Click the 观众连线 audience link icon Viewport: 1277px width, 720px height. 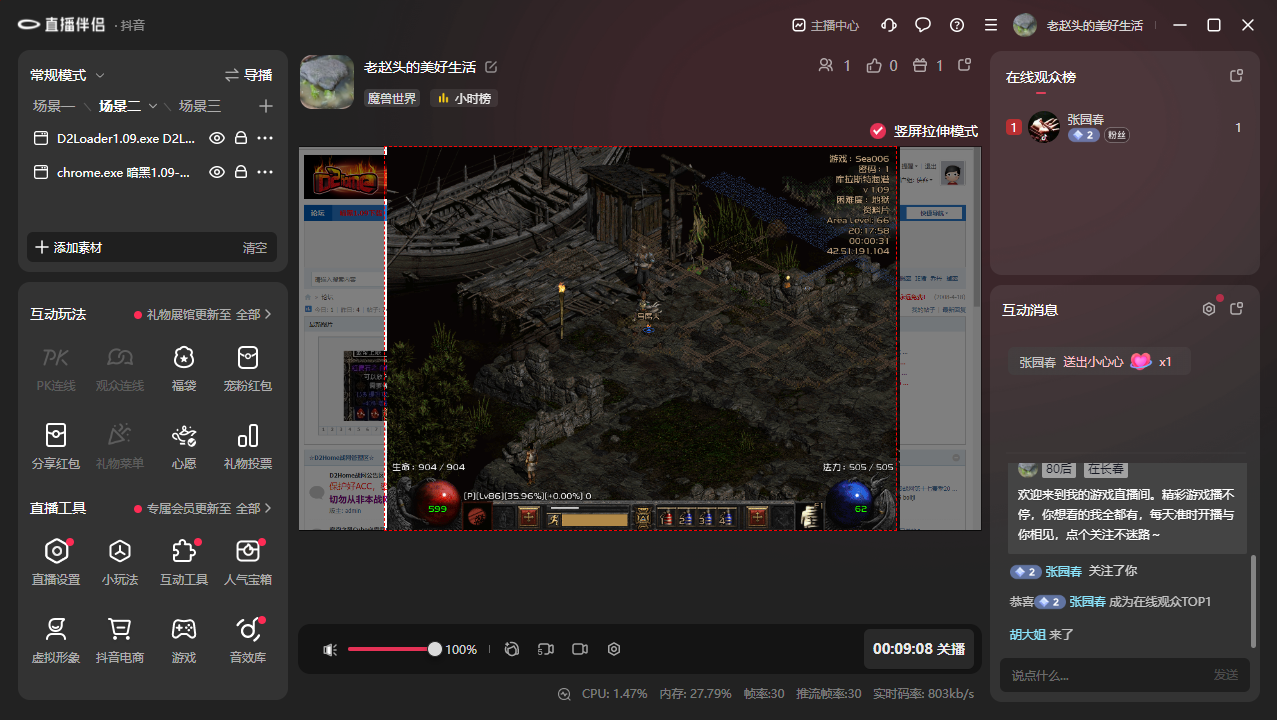pyautogui.click(x=120, y=357)
